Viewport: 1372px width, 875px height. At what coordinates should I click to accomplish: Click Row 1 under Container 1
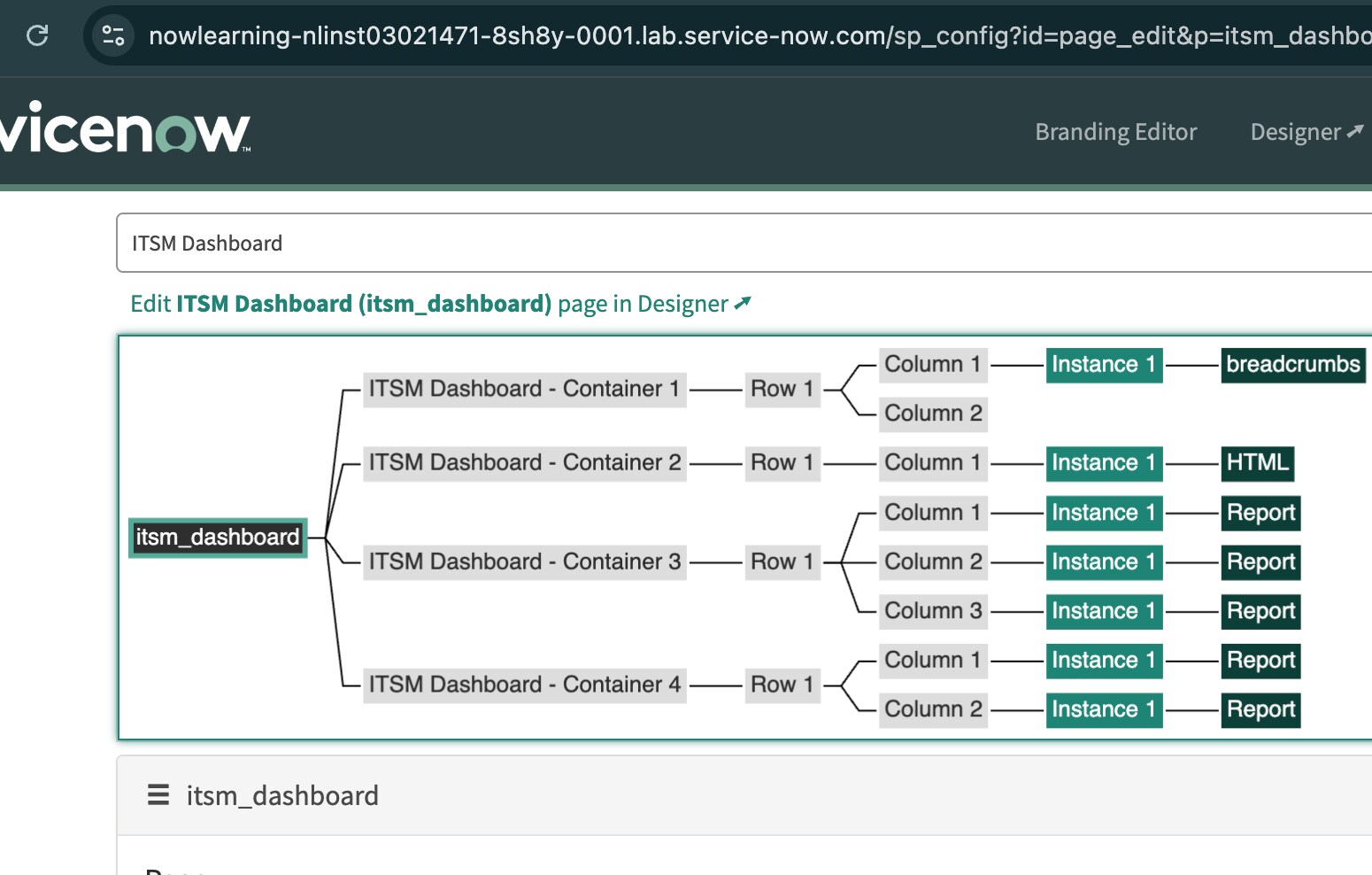[x=781, y=389]
